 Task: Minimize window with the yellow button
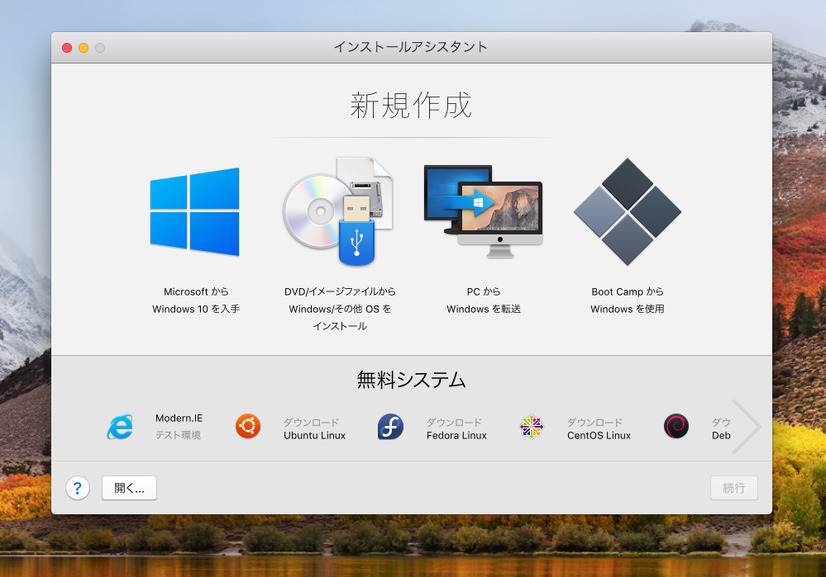click(83, 48)
